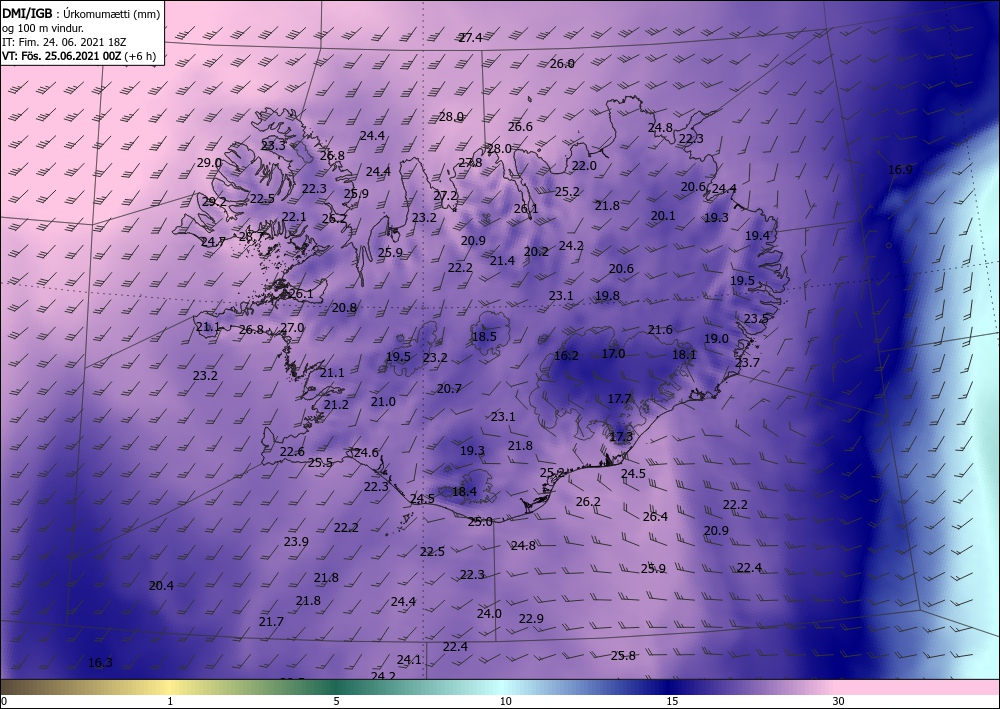The image size is (1000, 709).
Task: Click the 21.7 map value
Action: (x=271, y=622)
